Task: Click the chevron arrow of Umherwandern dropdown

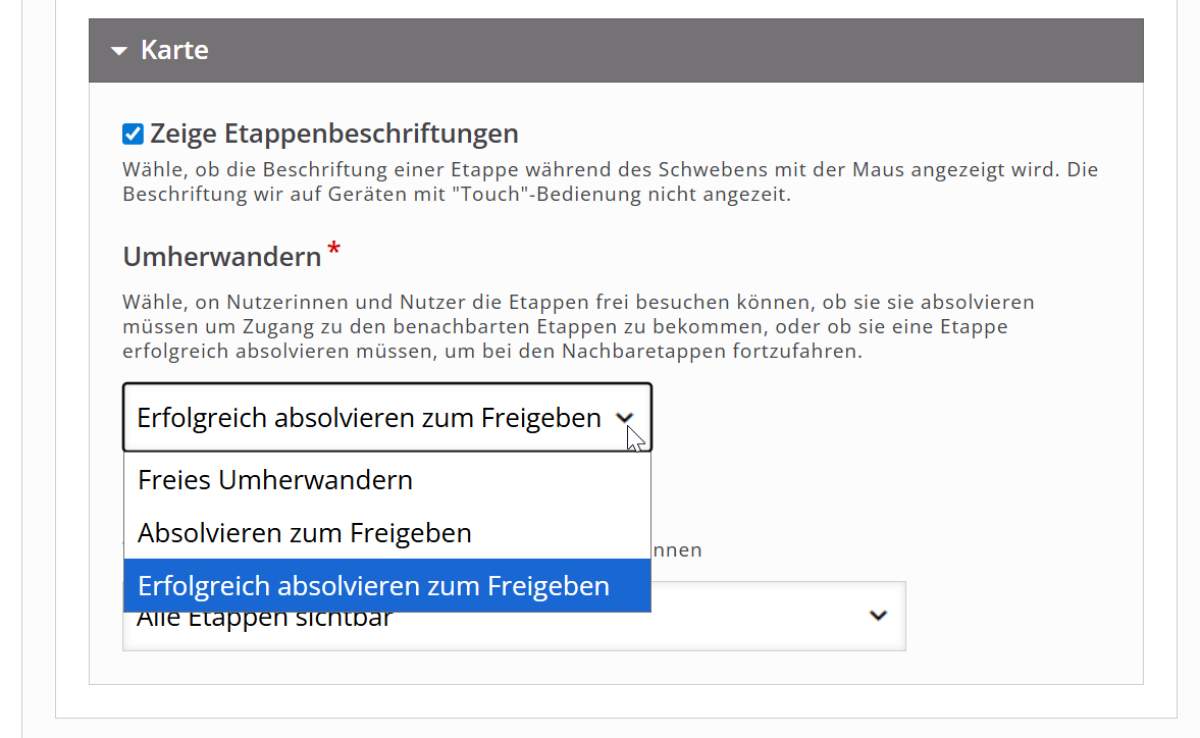Action: (625, 418)
